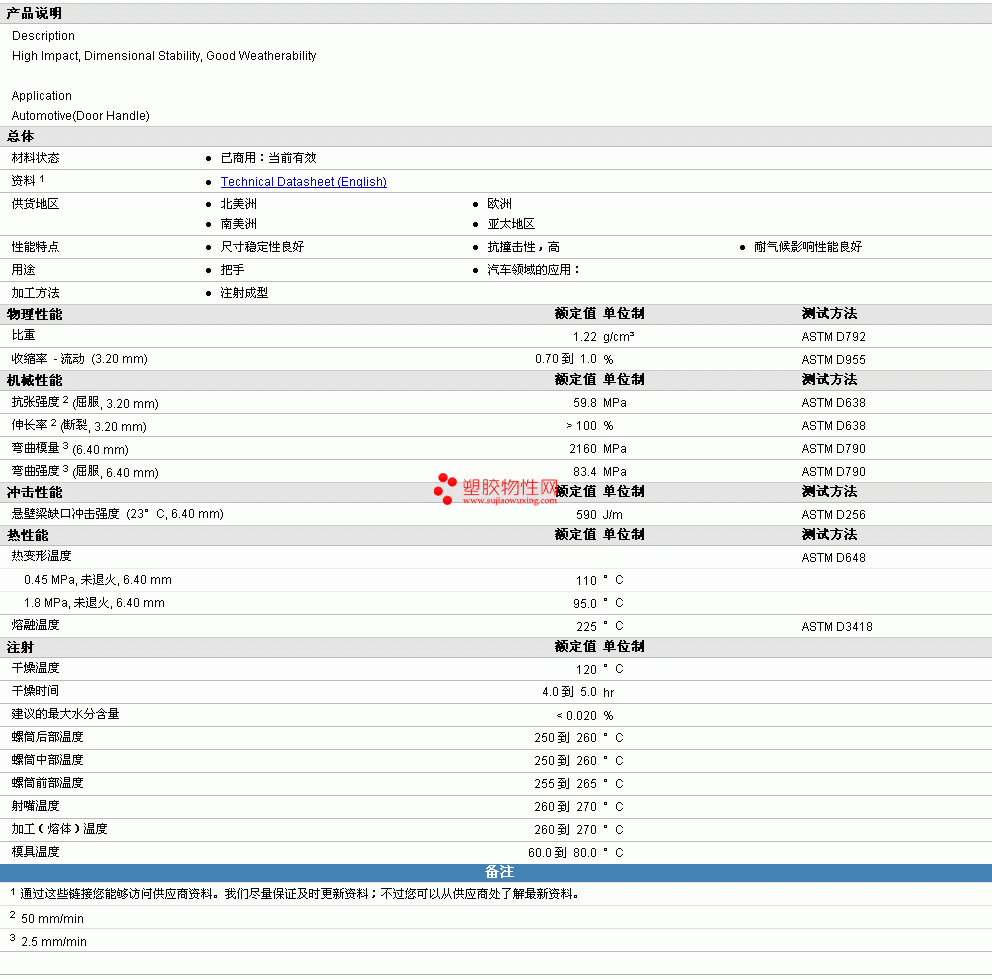This screenshot has width=992, height=979.
Task: Click the 注射成型 processing method
Action: [244, 293]
